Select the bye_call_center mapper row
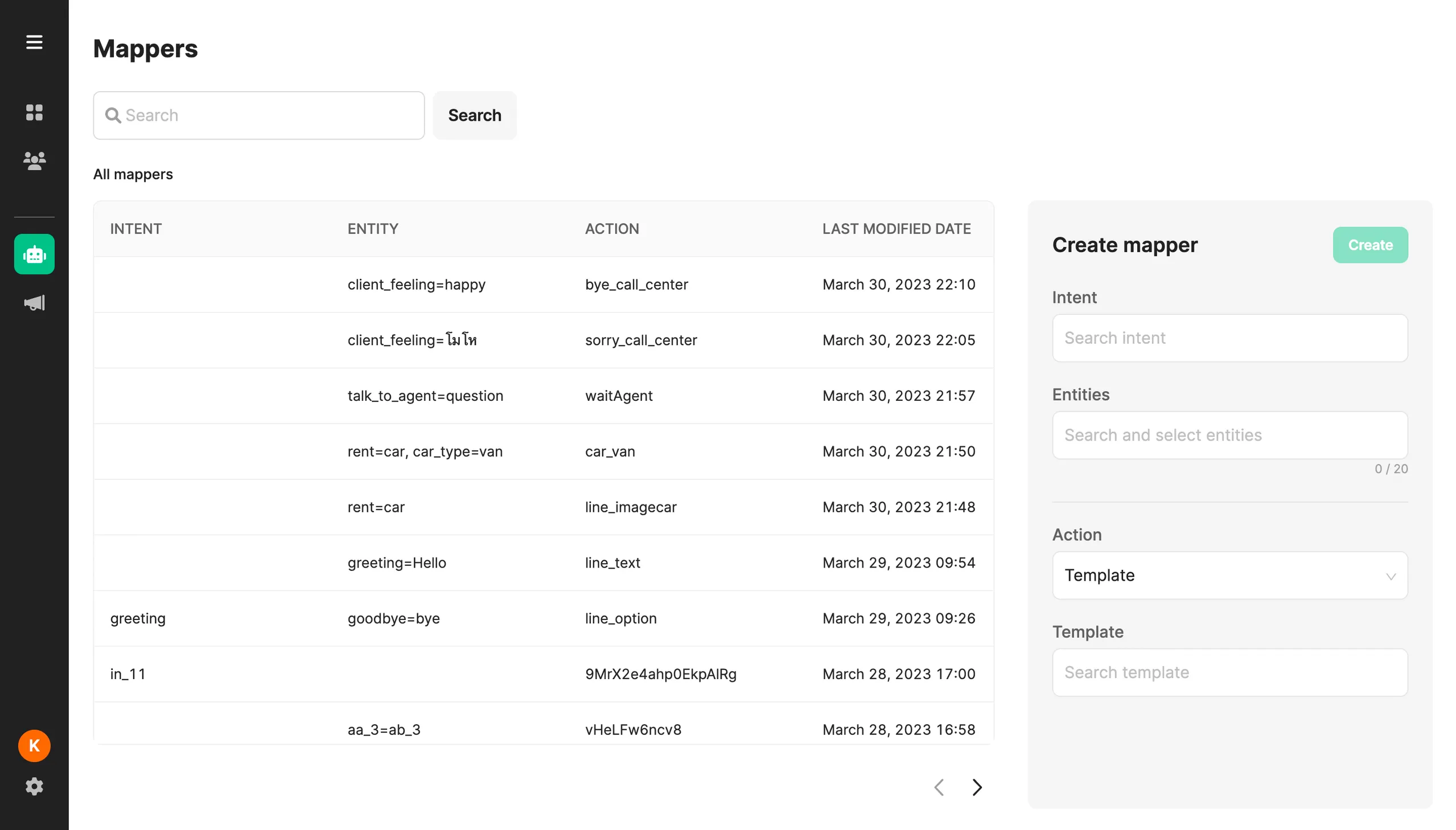The width and height of the screenshot is (1456, 830). (544, 285)
